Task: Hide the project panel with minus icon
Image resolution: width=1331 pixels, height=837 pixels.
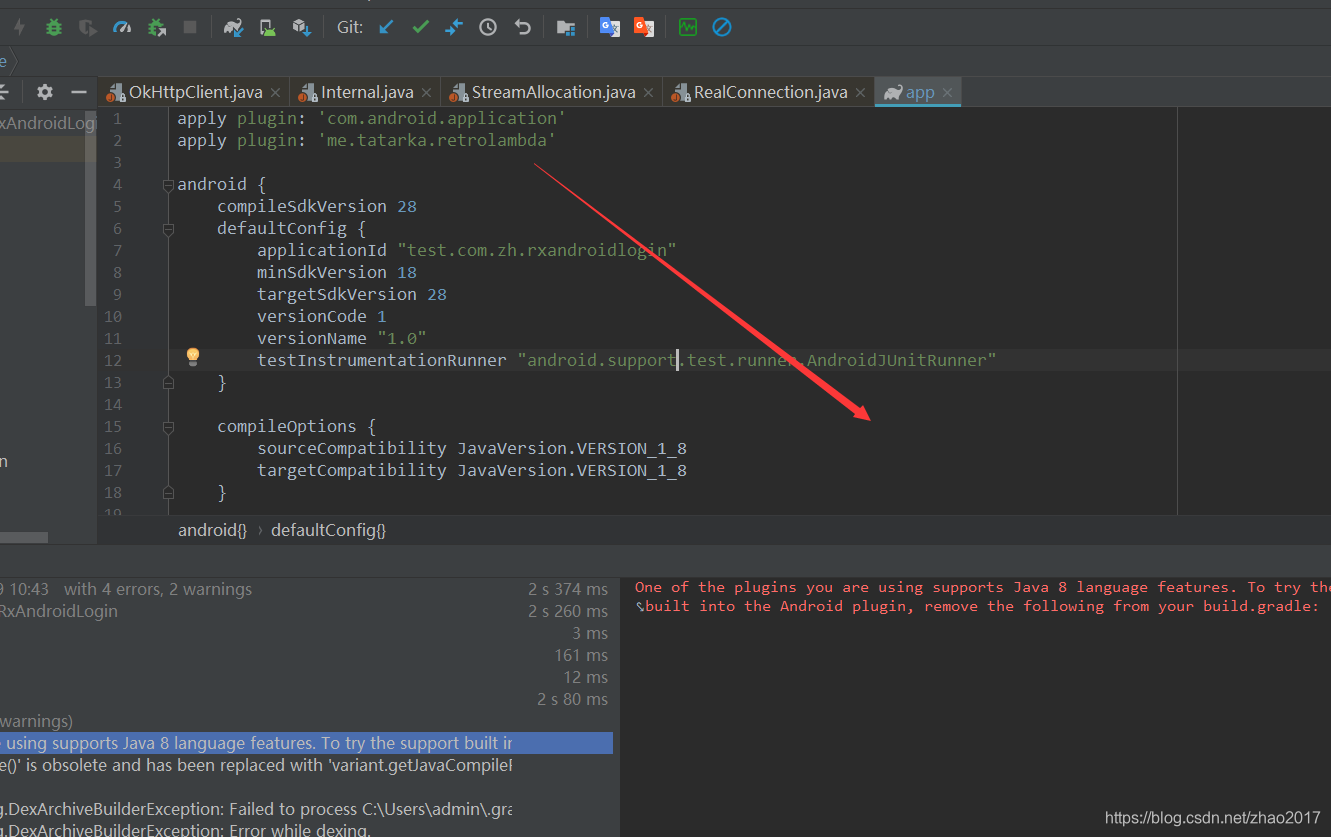Action: (79, 92)
